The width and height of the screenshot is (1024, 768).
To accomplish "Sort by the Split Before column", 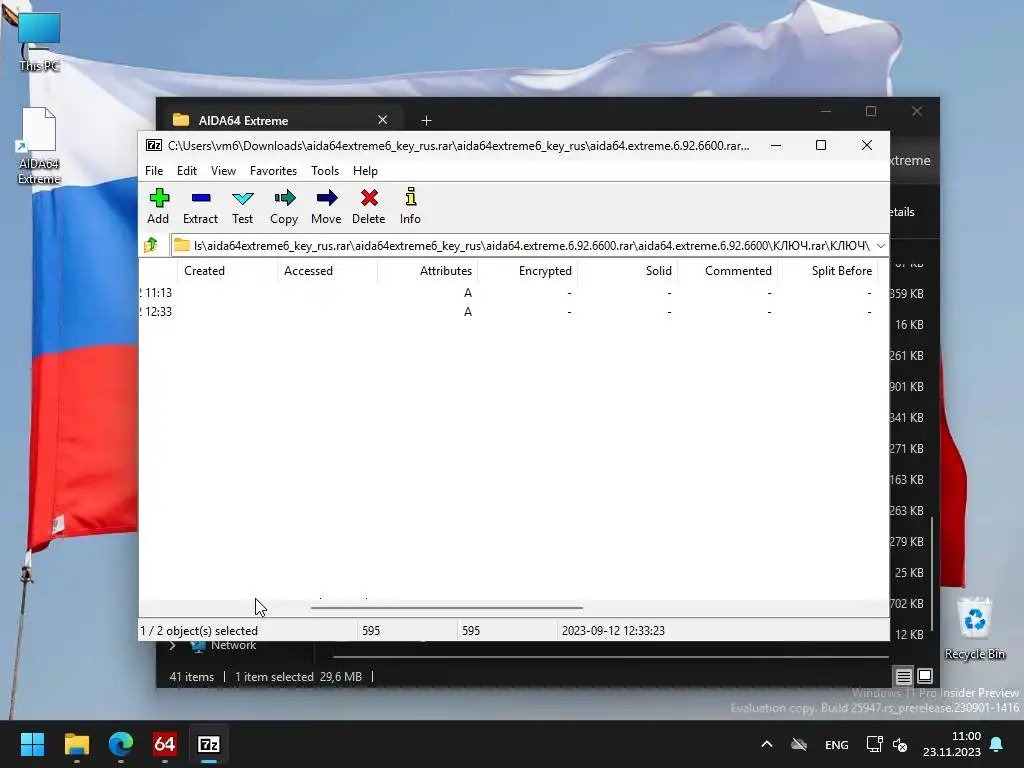I will (827, 270).
